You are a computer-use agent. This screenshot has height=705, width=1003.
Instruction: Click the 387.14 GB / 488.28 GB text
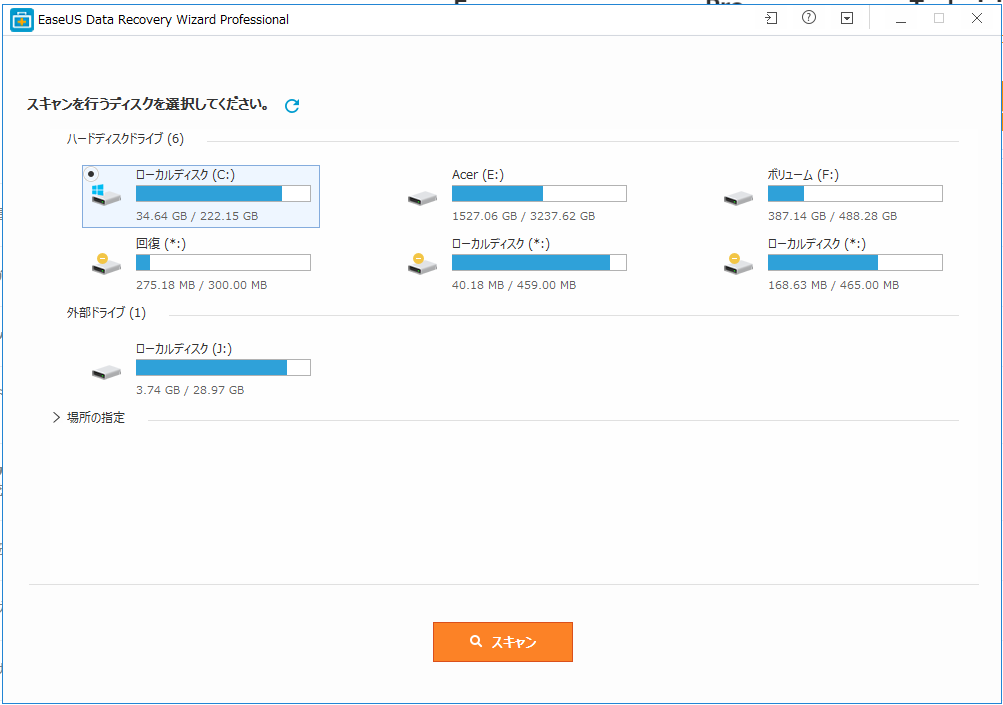(833, 216)
